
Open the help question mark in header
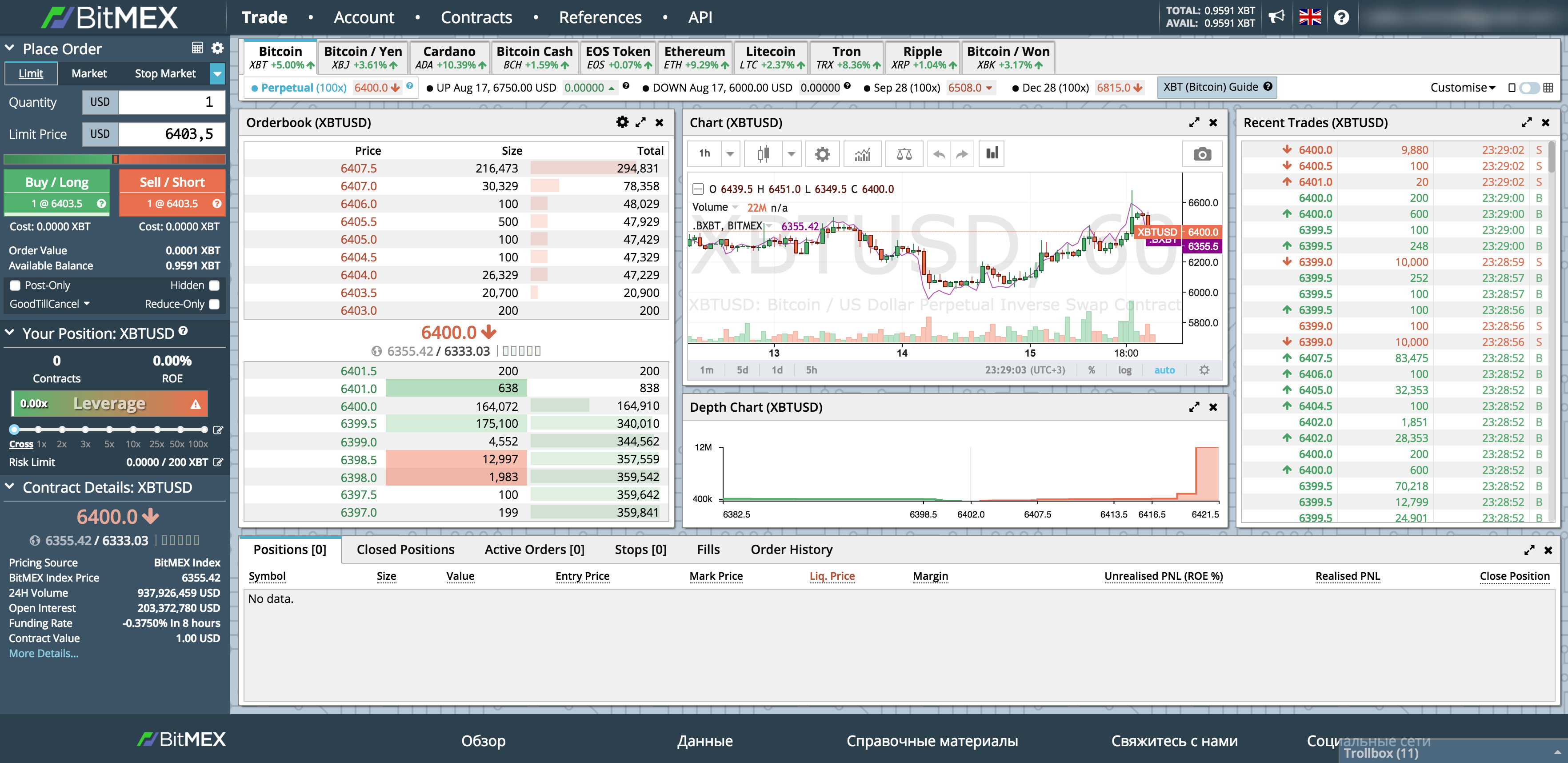pos(1342,17)
